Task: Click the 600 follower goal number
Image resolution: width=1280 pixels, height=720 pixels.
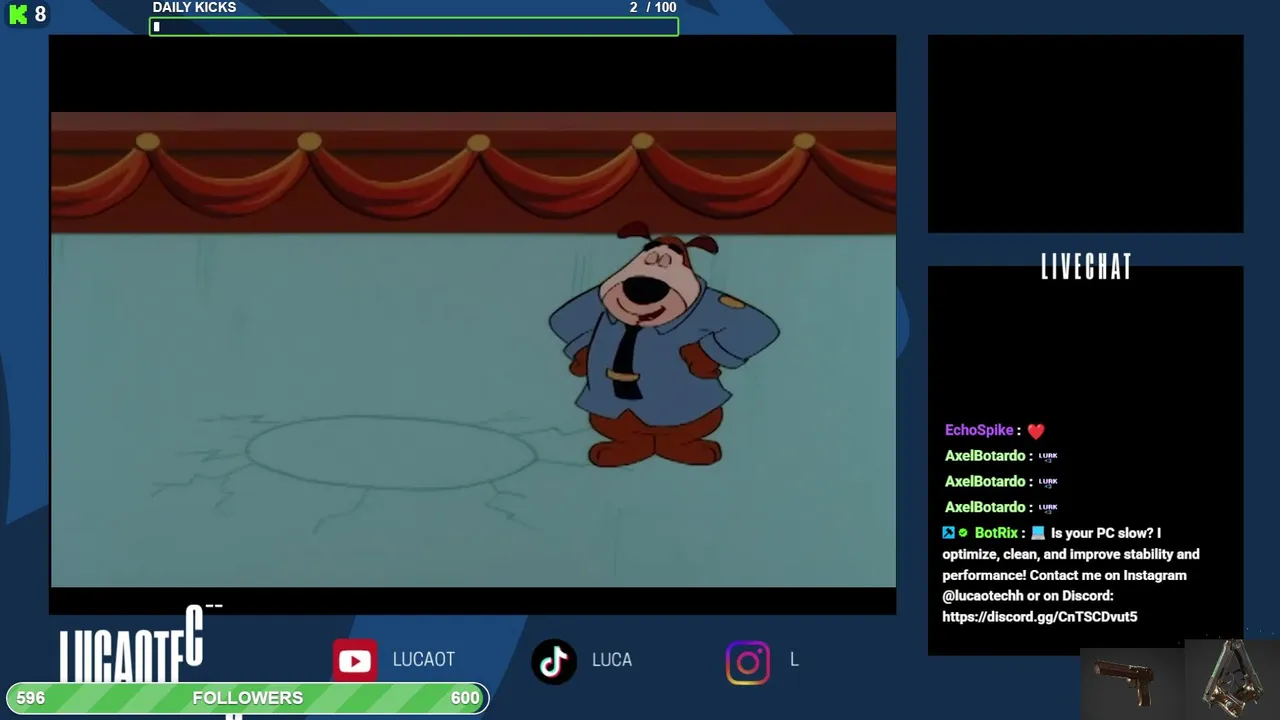Action: (465, 698)
